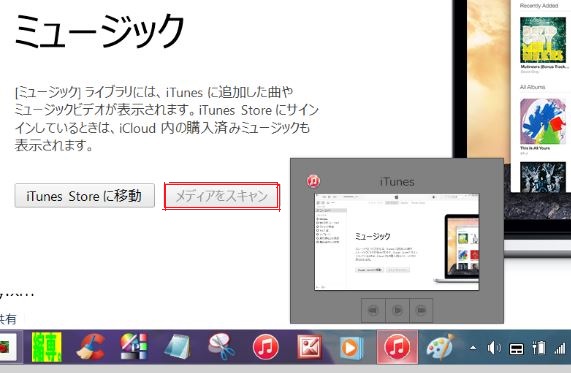
Task: Click the Recently Added label
Action: coord(539,6)
